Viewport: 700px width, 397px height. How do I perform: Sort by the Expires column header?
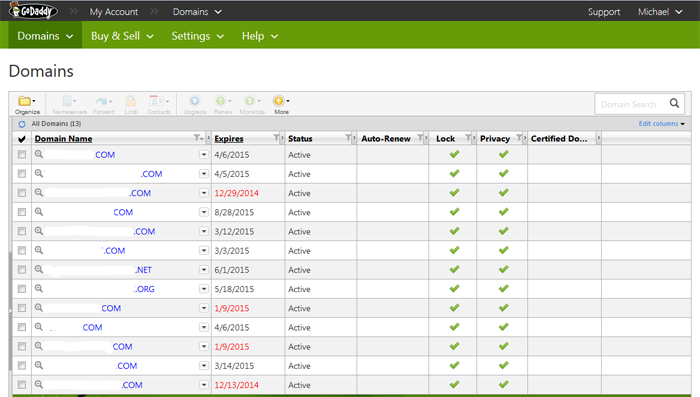229,139
